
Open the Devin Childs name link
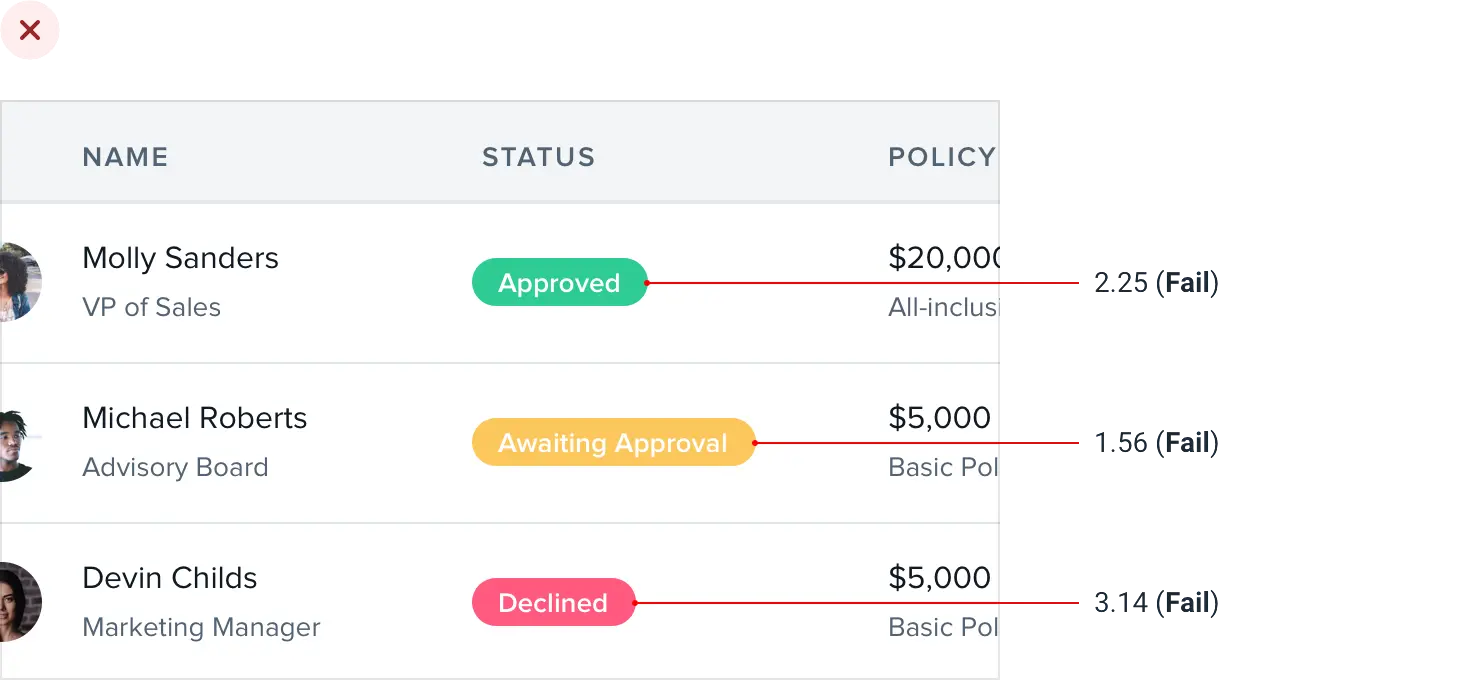pyautogui.click(x=169, y=578)
